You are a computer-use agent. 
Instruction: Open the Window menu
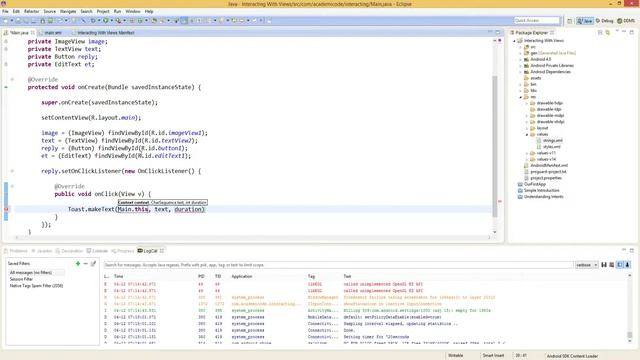(133, 11)
